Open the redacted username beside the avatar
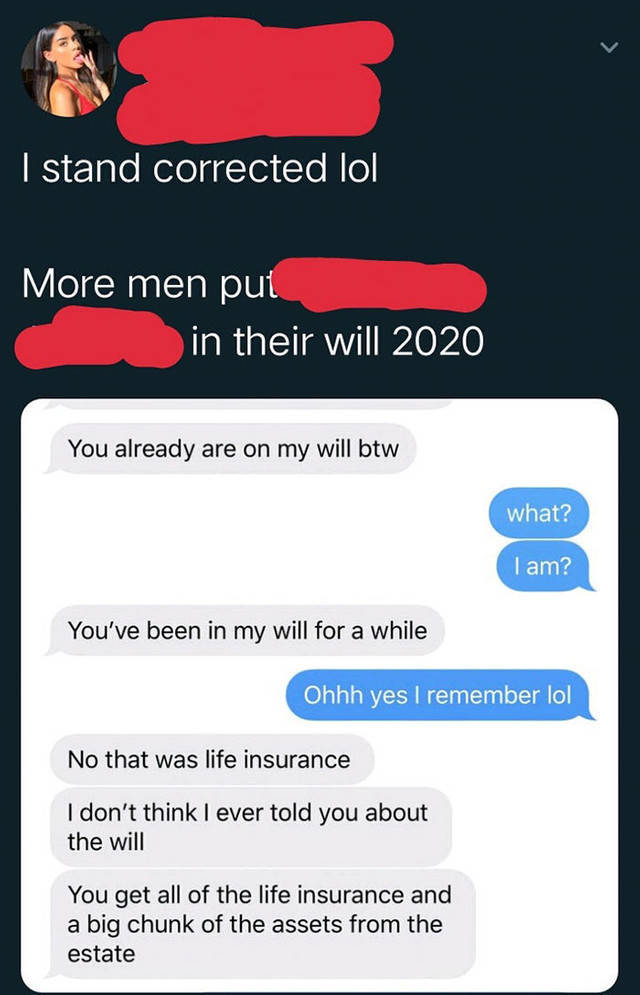The height and width of the screenshot is (995, 640). click(255, 78)
